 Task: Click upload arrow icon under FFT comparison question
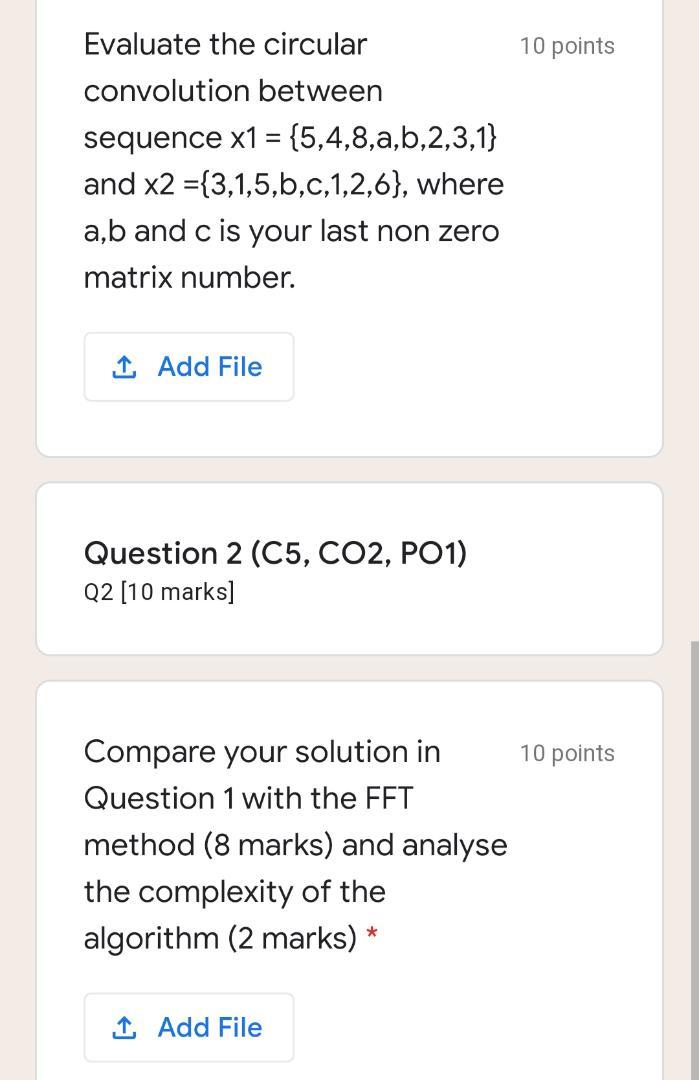tap(124, 1028)
